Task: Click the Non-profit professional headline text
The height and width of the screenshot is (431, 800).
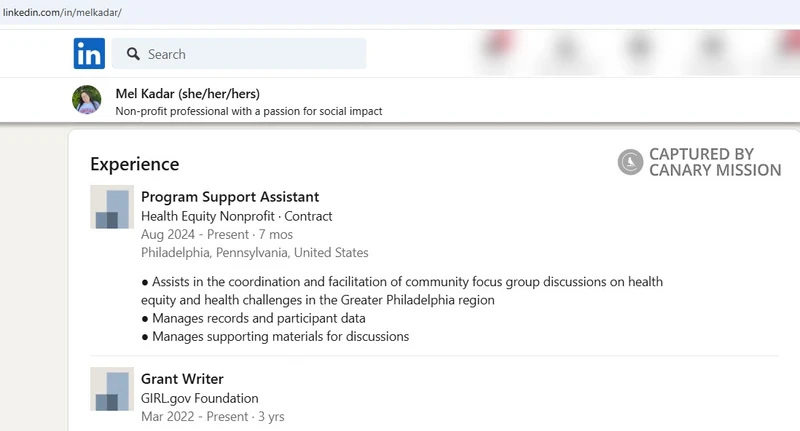Action: [x=248, y=111]
